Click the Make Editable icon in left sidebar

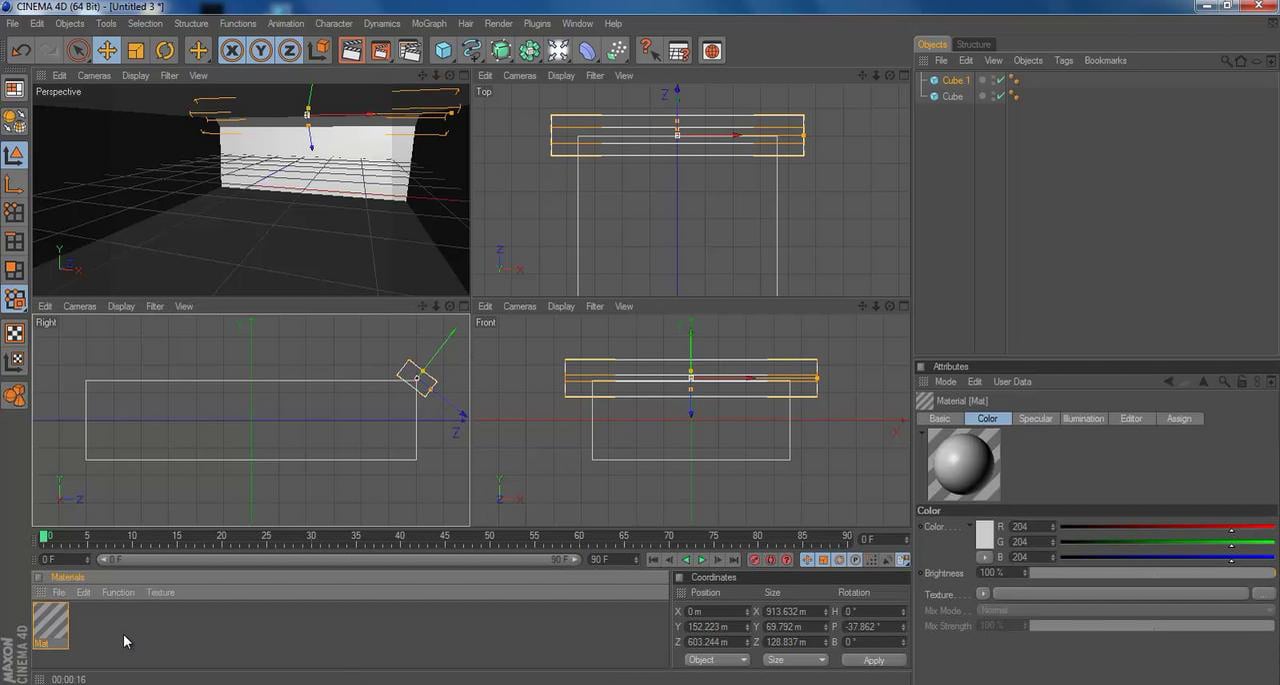15,122
